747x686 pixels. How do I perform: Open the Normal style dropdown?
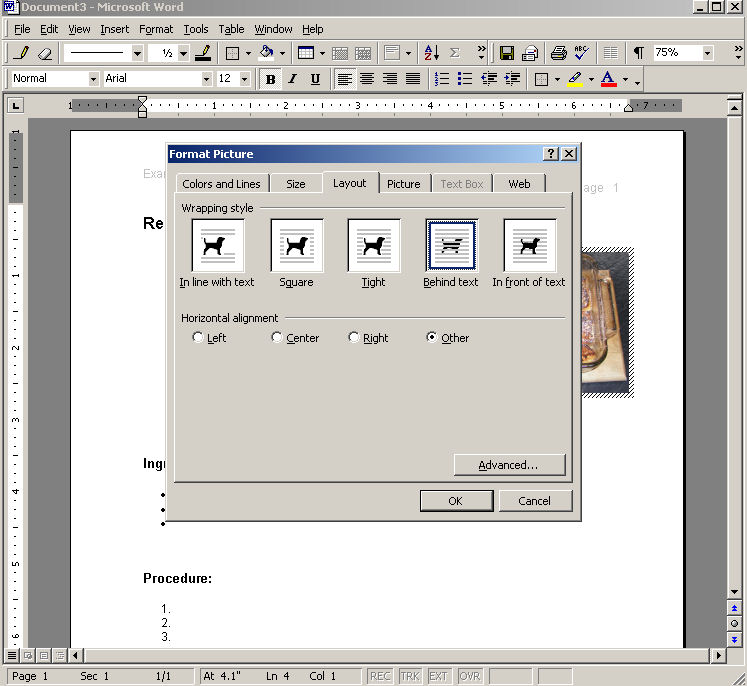tap(94, 79)
